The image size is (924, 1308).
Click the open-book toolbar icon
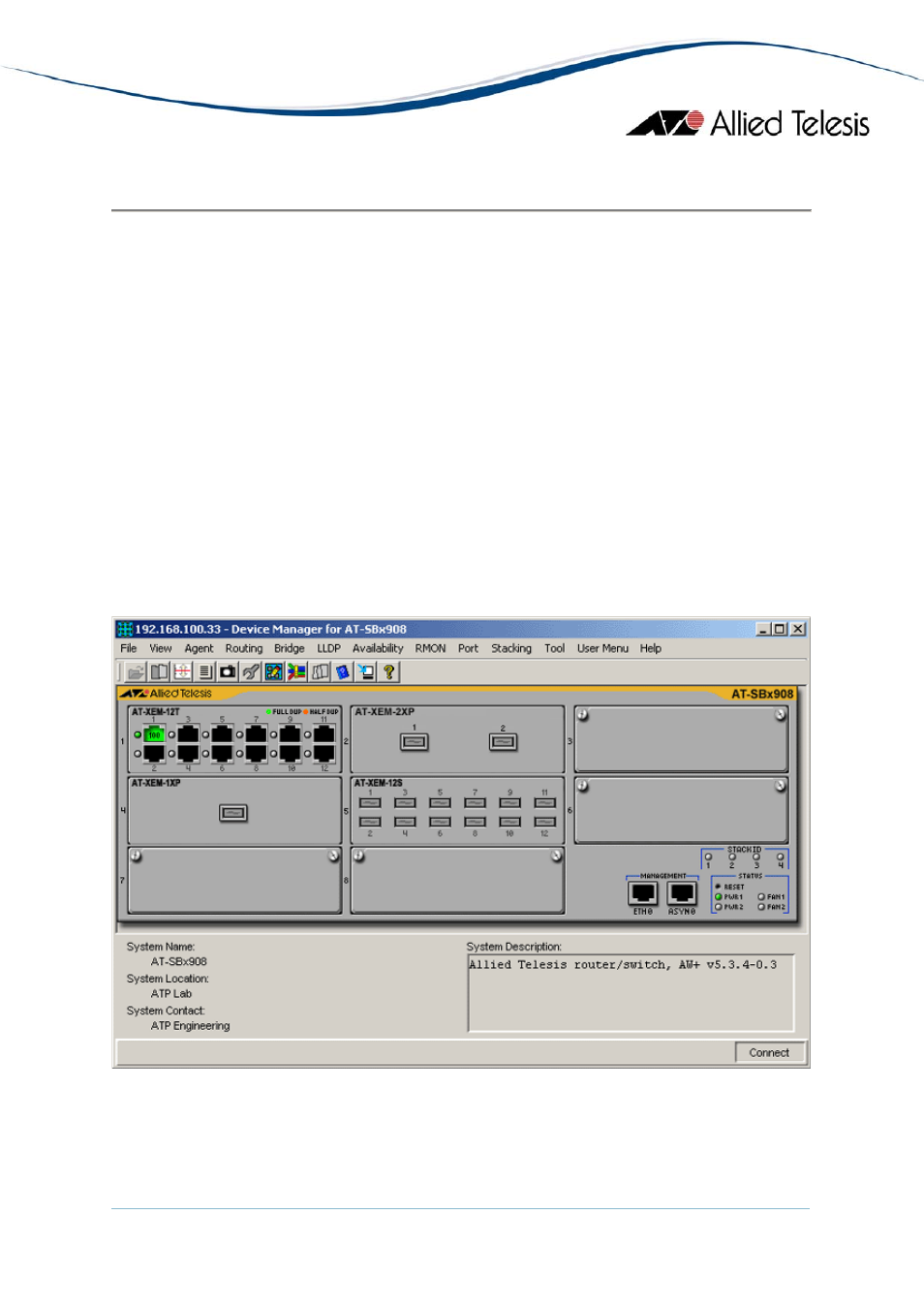click(x=159, y=671)
